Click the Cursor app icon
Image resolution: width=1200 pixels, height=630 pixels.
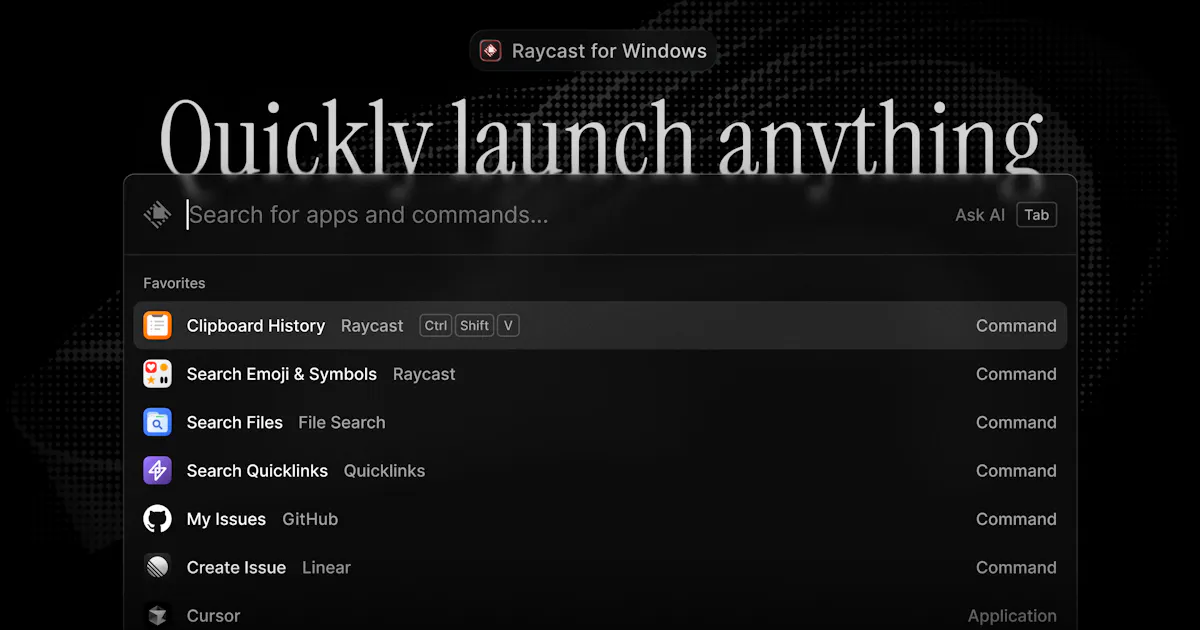coord(158,615)
